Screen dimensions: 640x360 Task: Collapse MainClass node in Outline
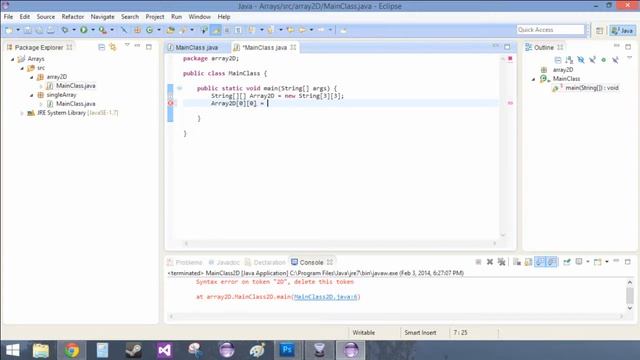533,79
